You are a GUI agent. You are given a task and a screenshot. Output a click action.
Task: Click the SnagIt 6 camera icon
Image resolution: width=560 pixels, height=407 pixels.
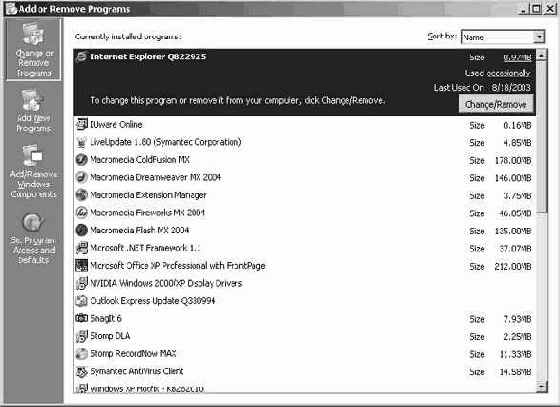[81, 318]
